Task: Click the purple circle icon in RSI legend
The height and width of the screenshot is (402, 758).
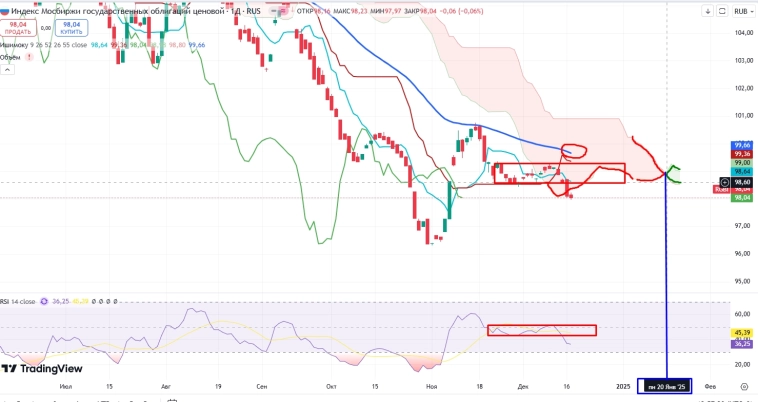Action: coord(44,301)
